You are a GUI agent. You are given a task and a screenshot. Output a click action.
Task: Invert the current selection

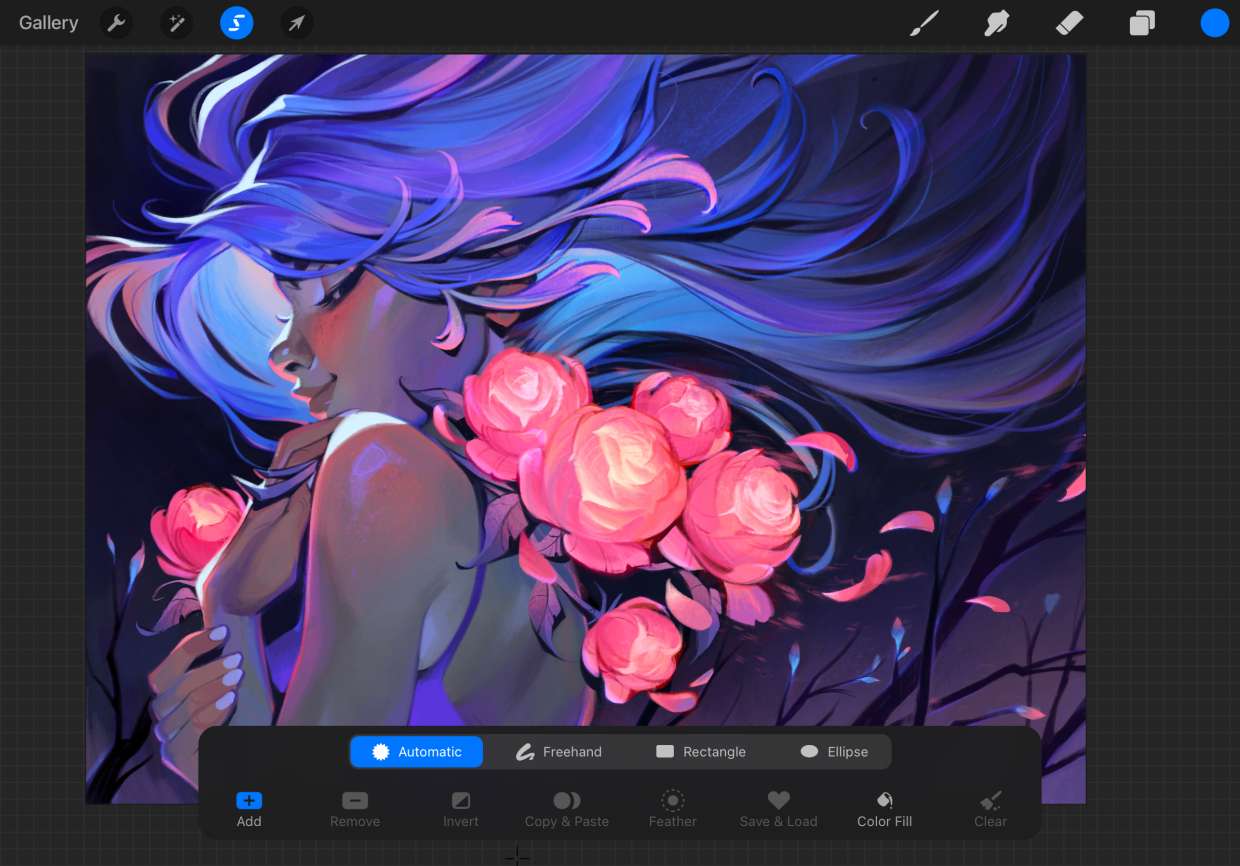click(461, 809)
